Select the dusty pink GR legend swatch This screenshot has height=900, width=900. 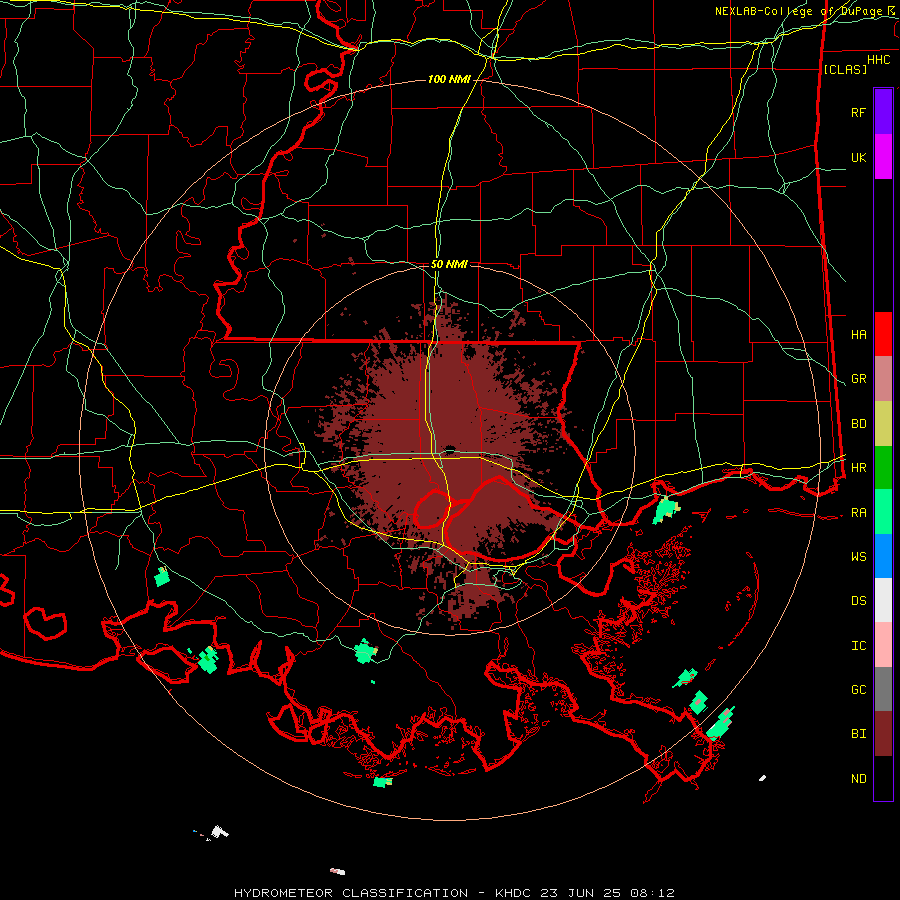(x=883, y=379)
